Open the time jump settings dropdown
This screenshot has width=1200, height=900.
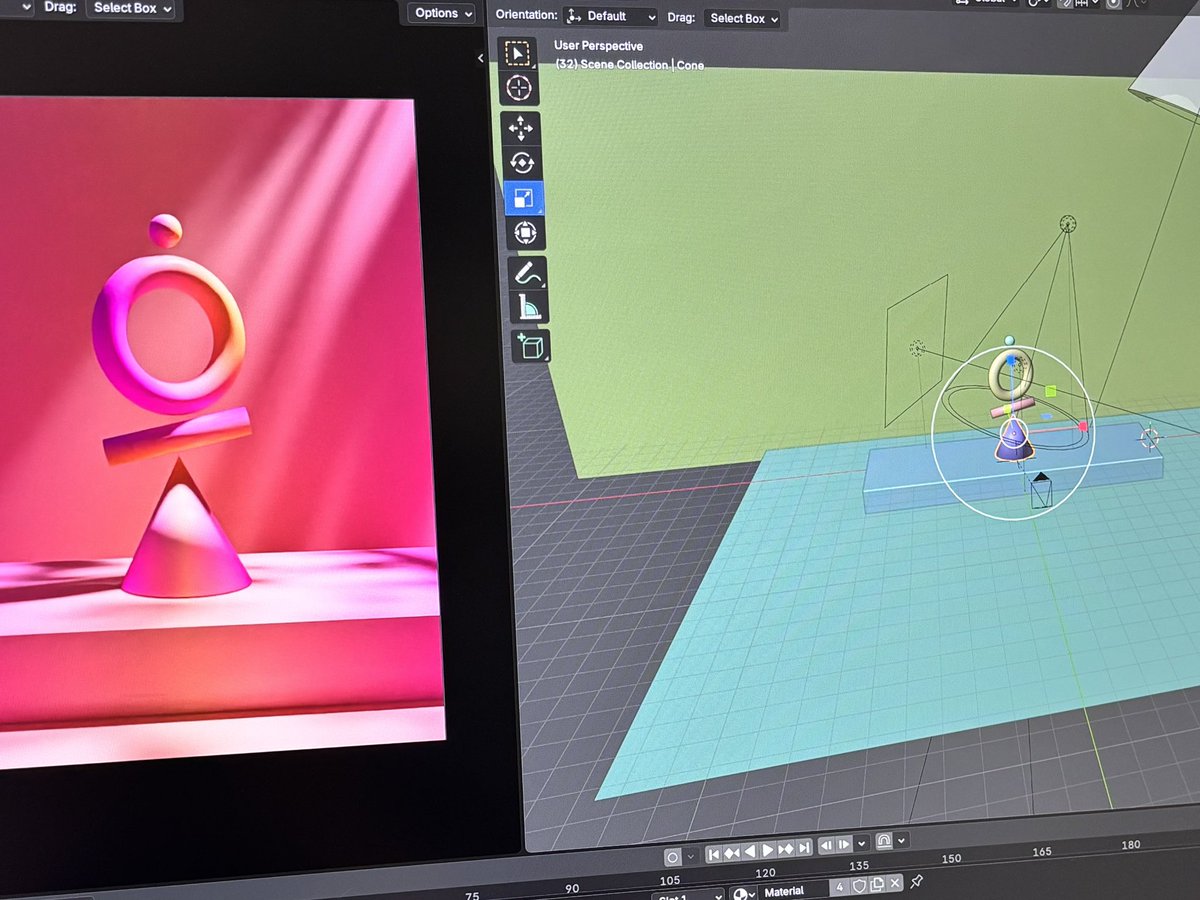click(859, 844)
